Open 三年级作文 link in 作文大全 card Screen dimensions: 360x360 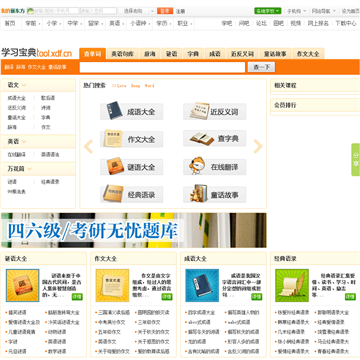tap(149, 322)
